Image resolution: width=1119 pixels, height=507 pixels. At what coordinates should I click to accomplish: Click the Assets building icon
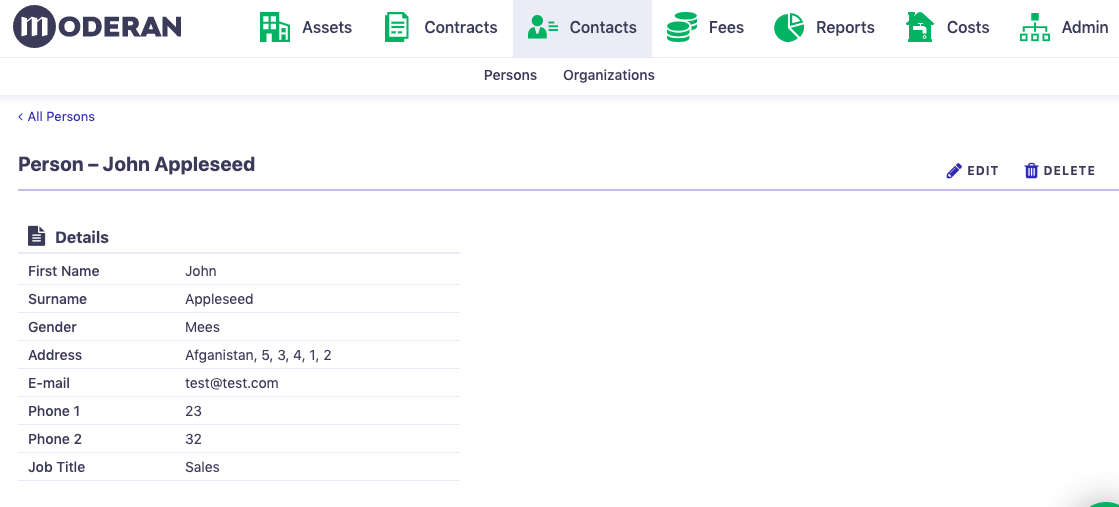[275, 27]
